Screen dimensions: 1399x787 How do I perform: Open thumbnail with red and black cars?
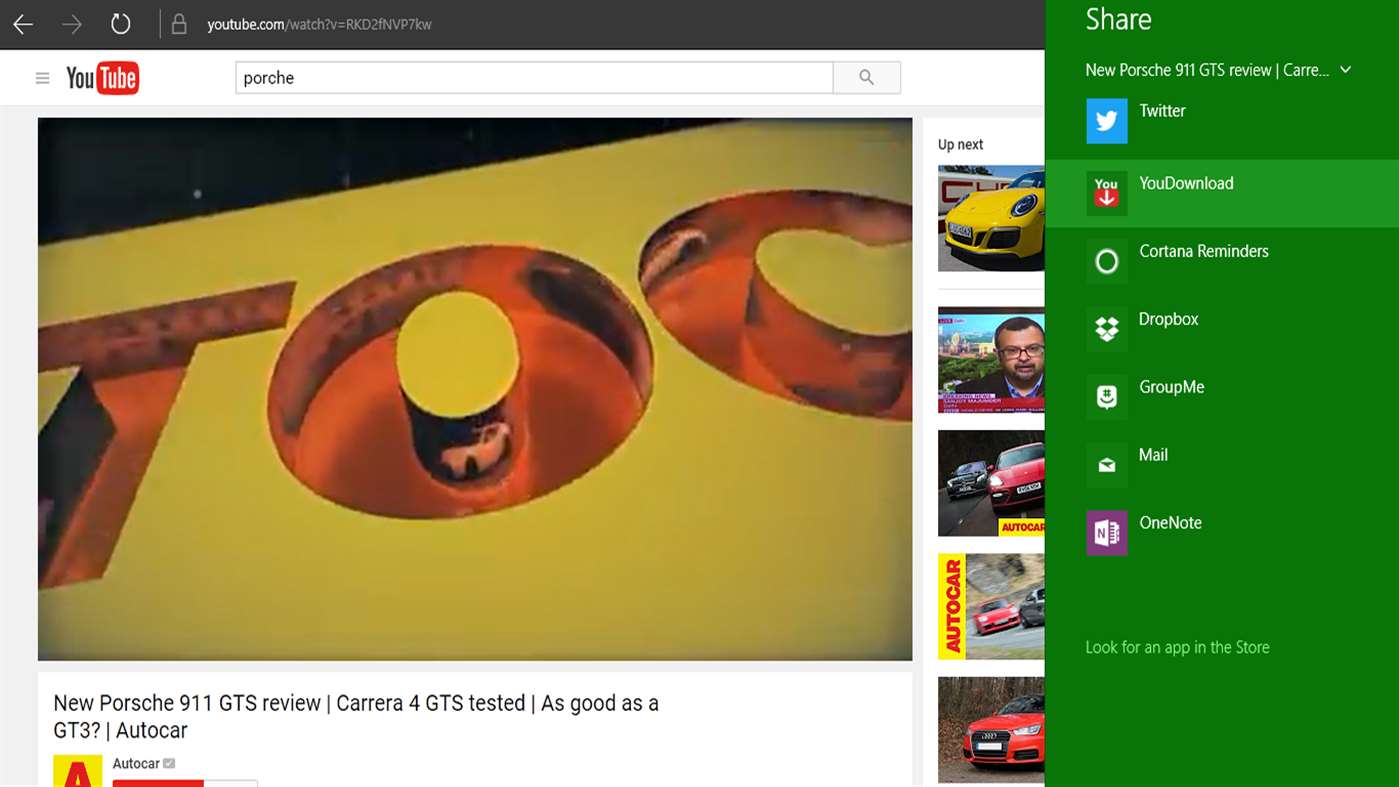tap(991, 483)
